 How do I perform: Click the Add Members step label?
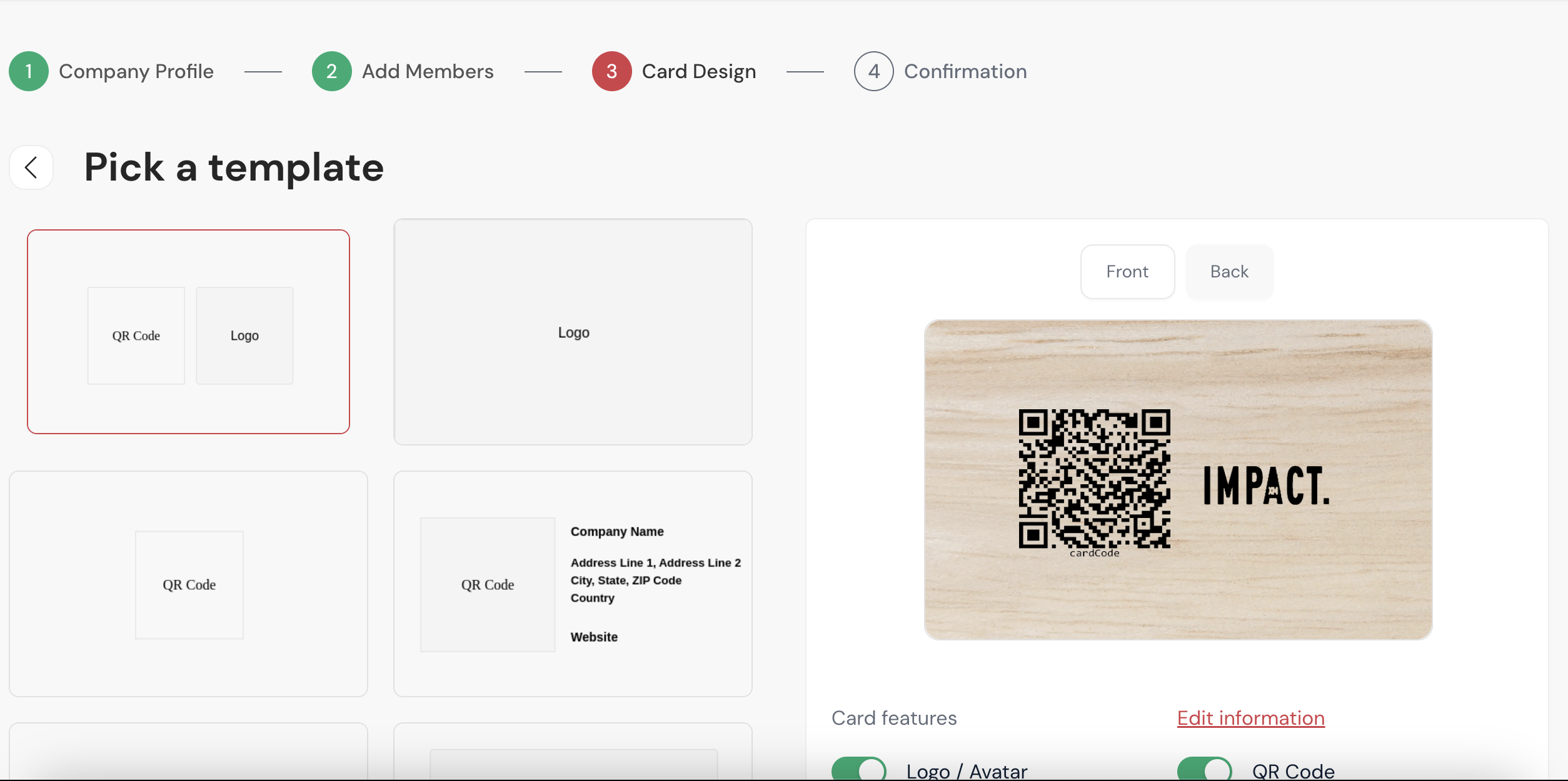[428, 71]
